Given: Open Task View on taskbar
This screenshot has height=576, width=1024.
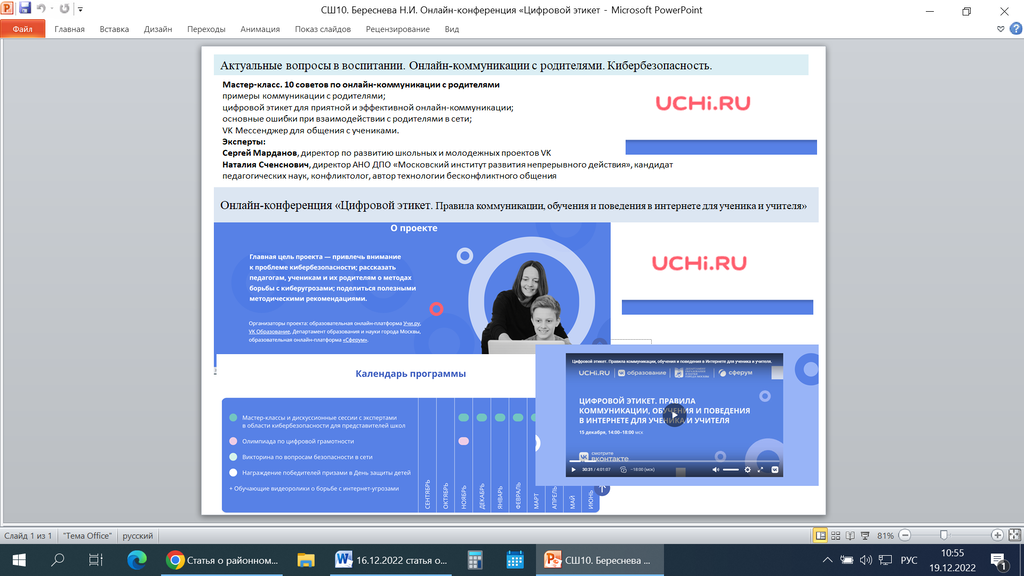Looking at the screenshot, I should click(95, 560).
